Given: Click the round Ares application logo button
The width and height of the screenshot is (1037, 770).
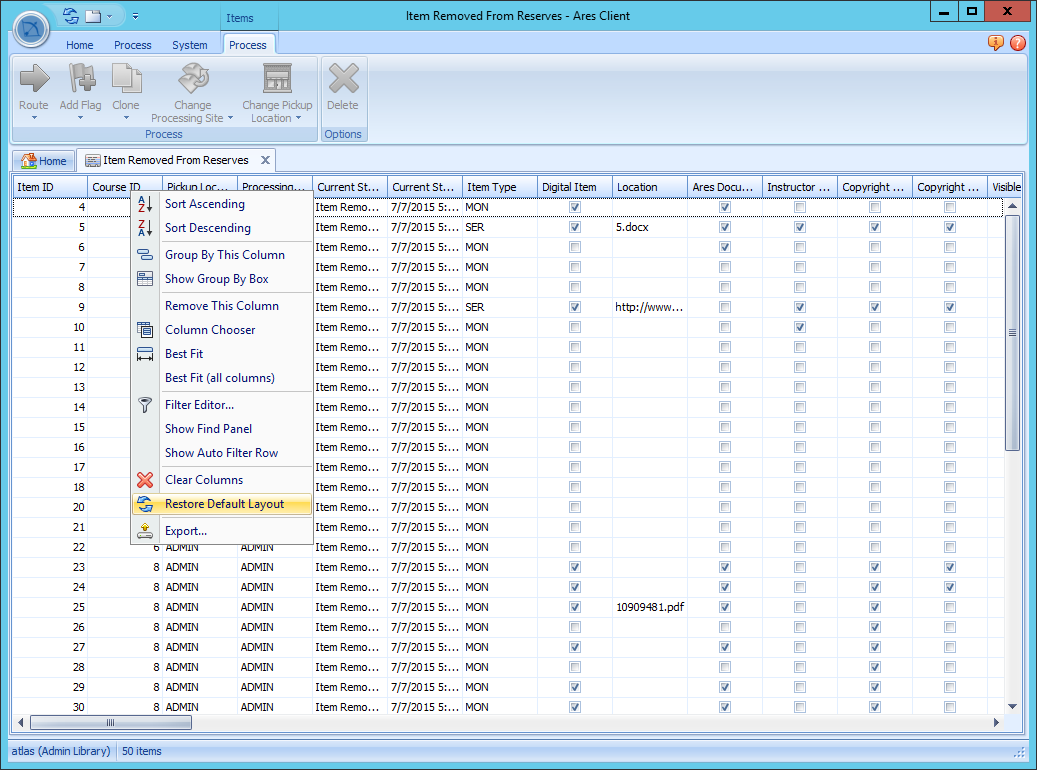Looking at the screenshot, I should point(32,29).
